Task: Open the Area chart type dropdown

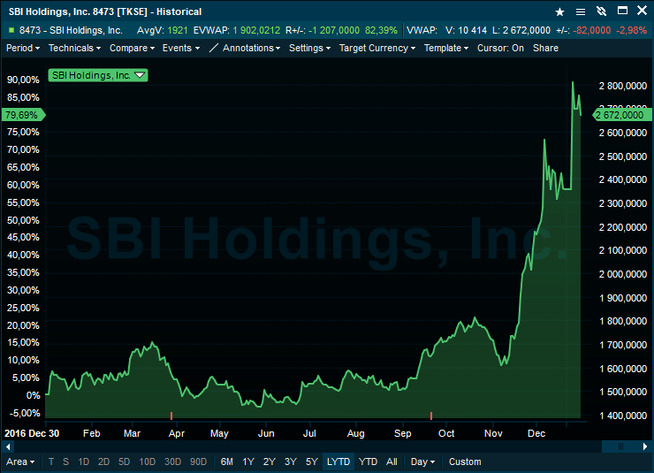Action: point(20,462)
